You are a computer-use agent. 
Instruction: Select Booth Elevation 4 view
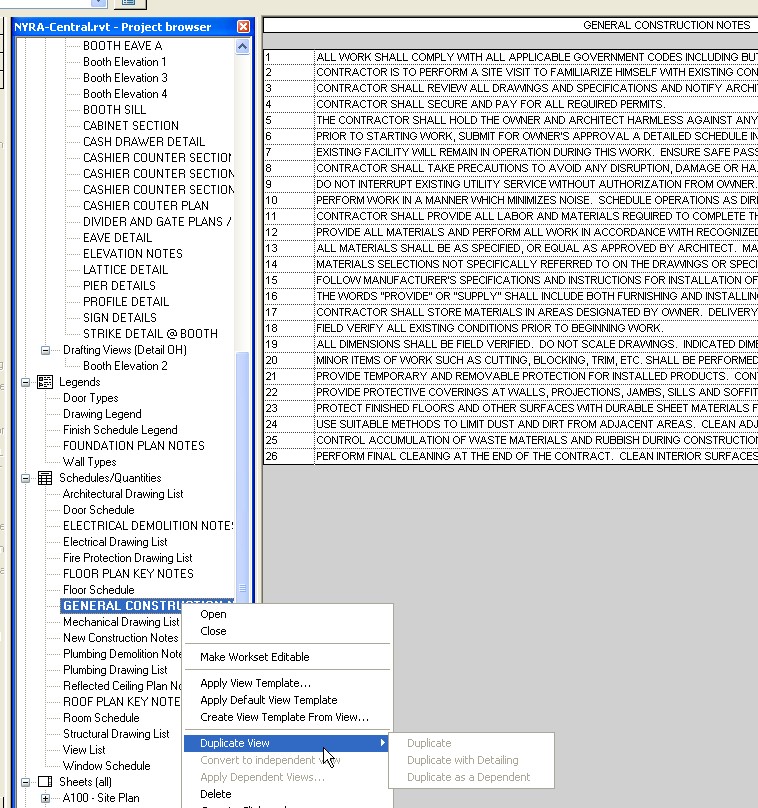[x=125, y=94]
